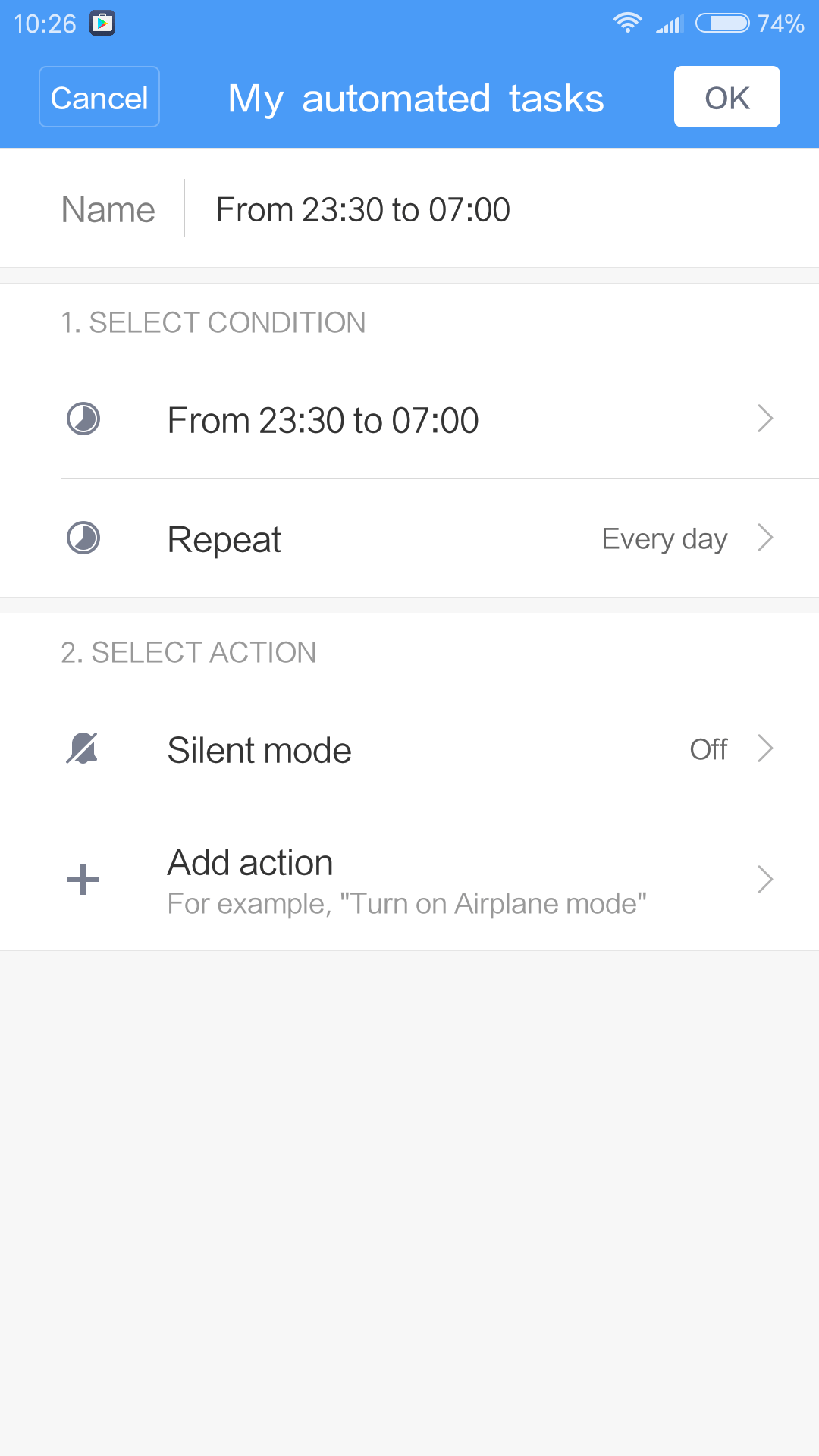The image size is (819, 1456).
Task: Expand the Add action chevron
Action: click(x=765, y=880)
